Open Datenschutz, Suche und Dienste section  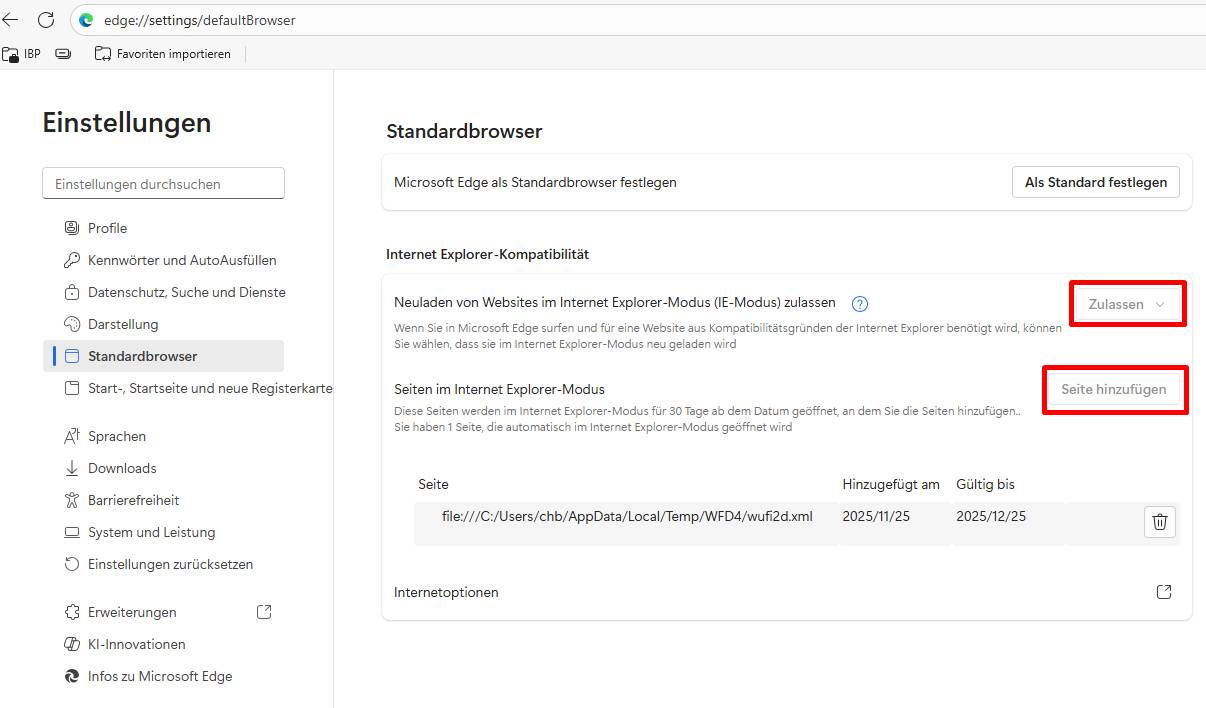point(186,292)
